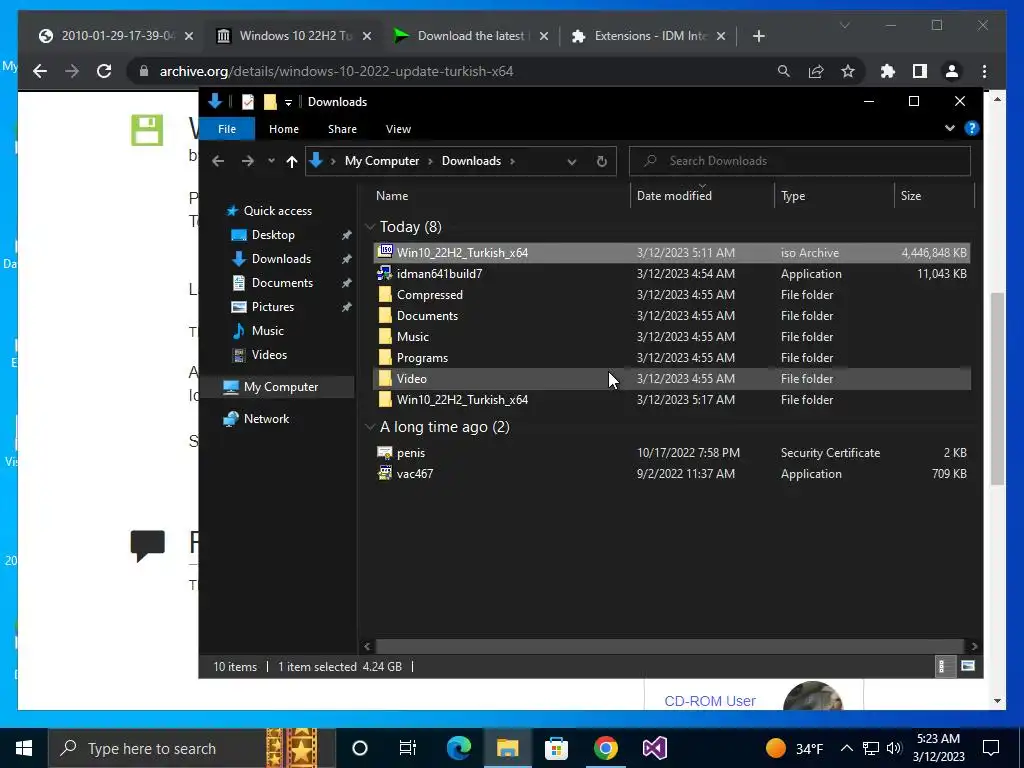Open Microsoft Store from taskbar
Screen dimensions: 1024x768
point(556,748)
